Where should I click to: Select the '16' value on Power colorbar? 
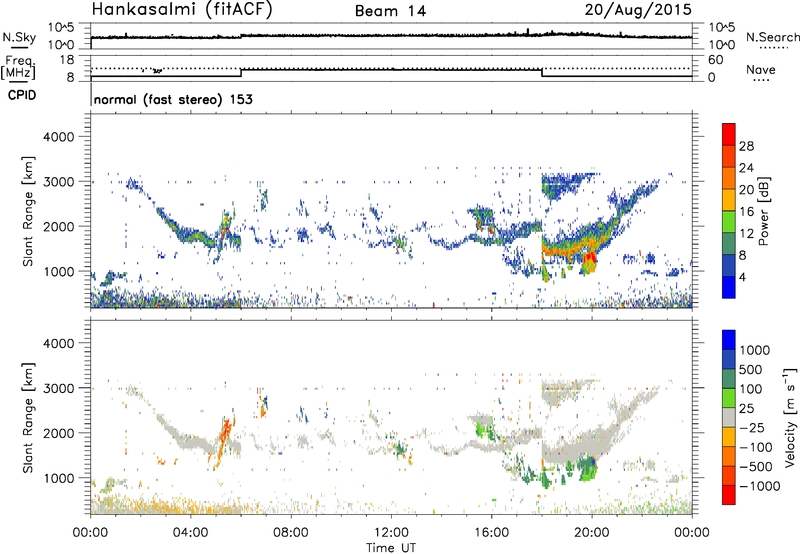(746, 212)
